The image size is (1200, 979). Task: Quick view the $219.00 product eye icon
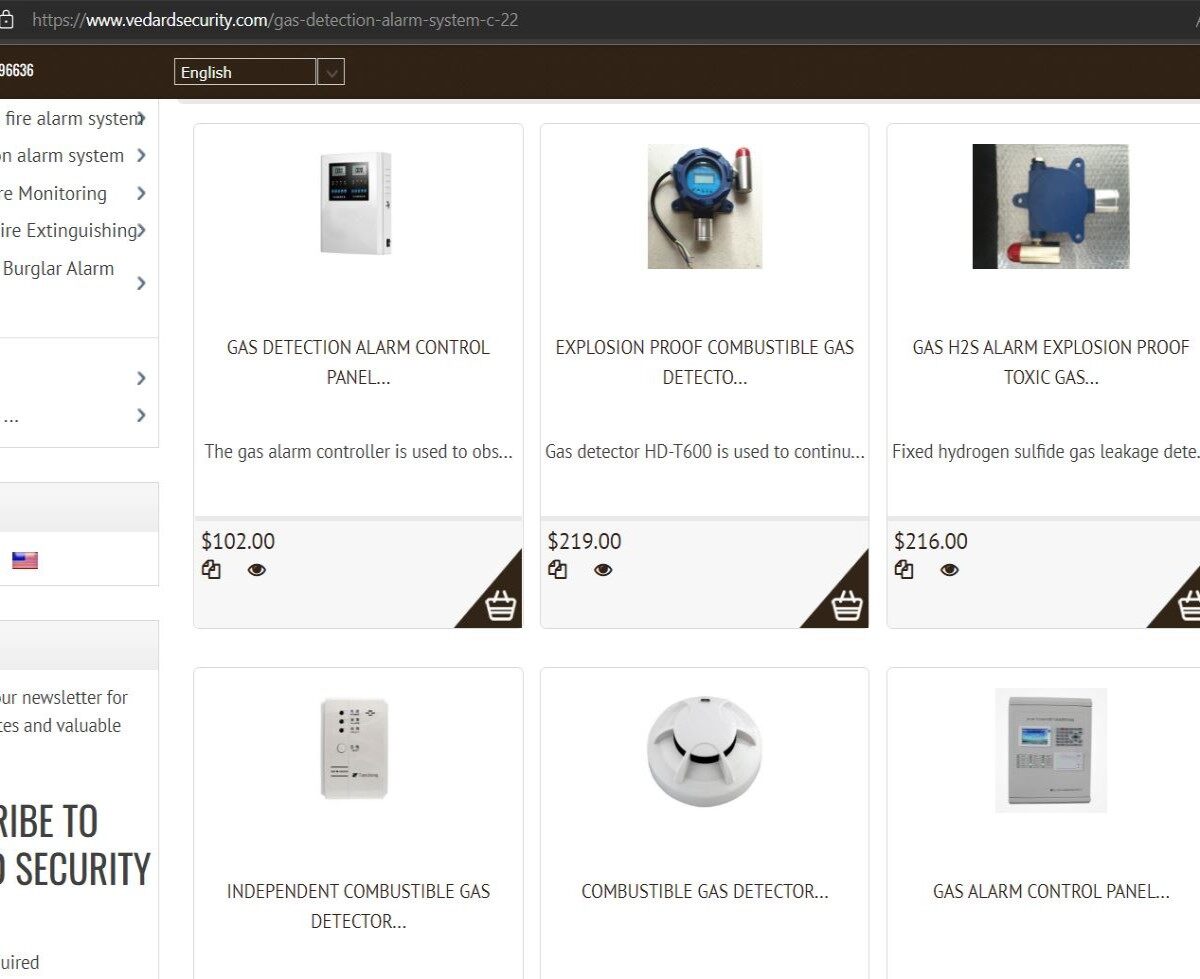pyautogui.click(x=603, y=570)
